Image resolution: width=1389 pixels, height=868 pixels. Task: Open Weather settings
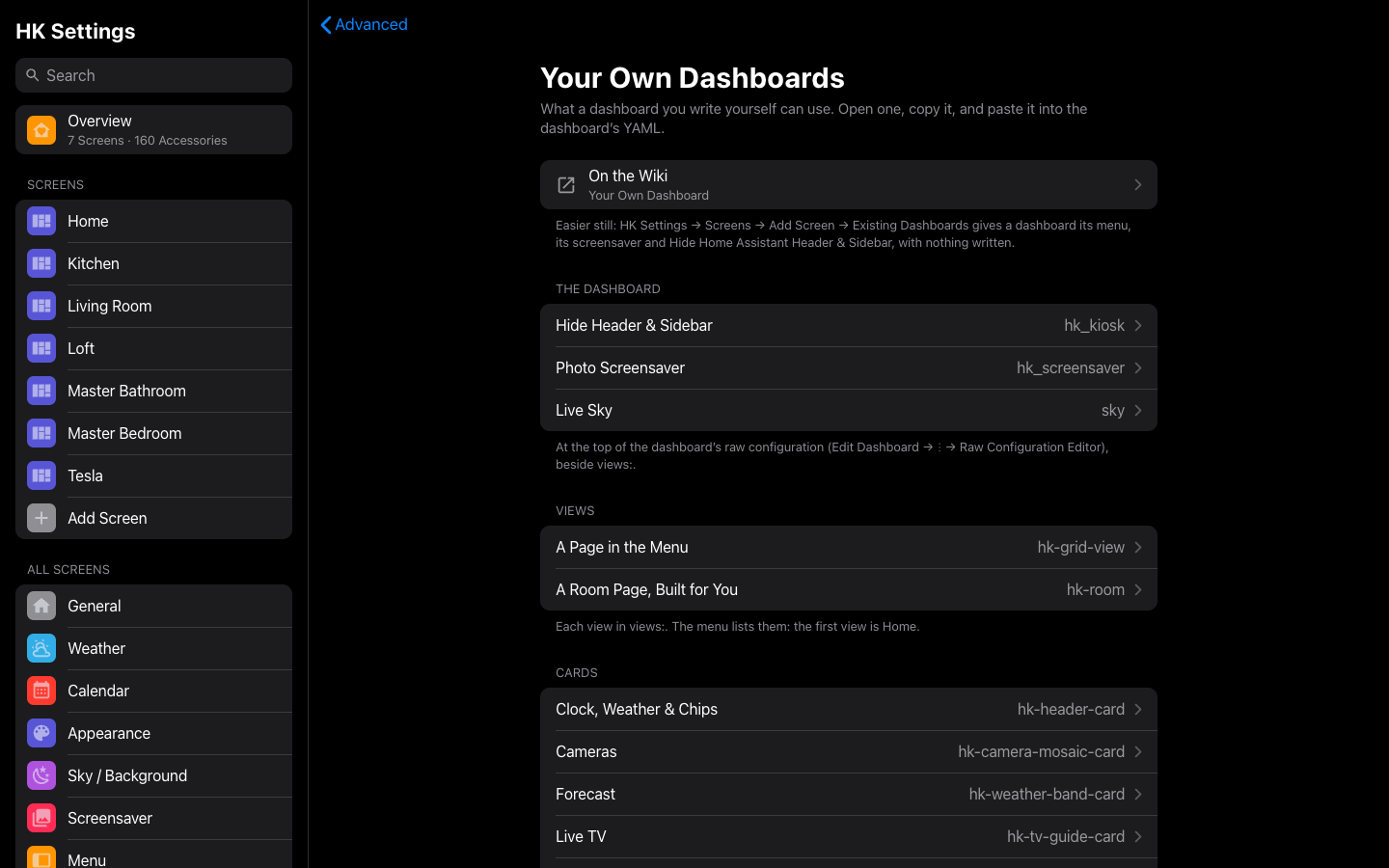pyautogui.click(x=153, y=648)
